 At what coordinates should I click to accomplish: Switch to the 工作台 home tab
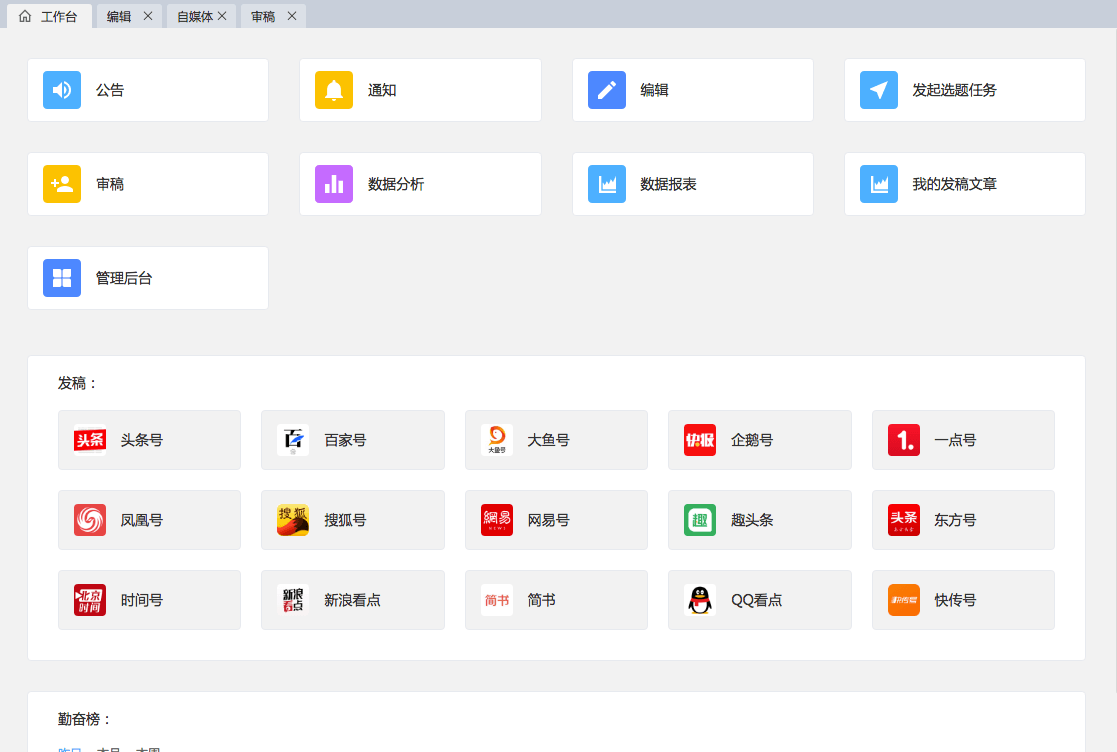pyautogui.click(x=48, y=16)
